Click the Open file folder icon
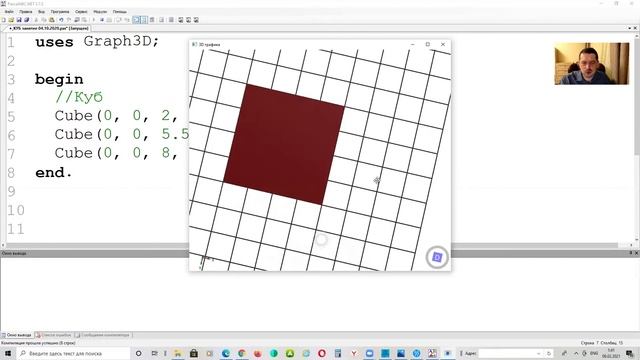Screen dimensions: 640x360 (11, 20)
